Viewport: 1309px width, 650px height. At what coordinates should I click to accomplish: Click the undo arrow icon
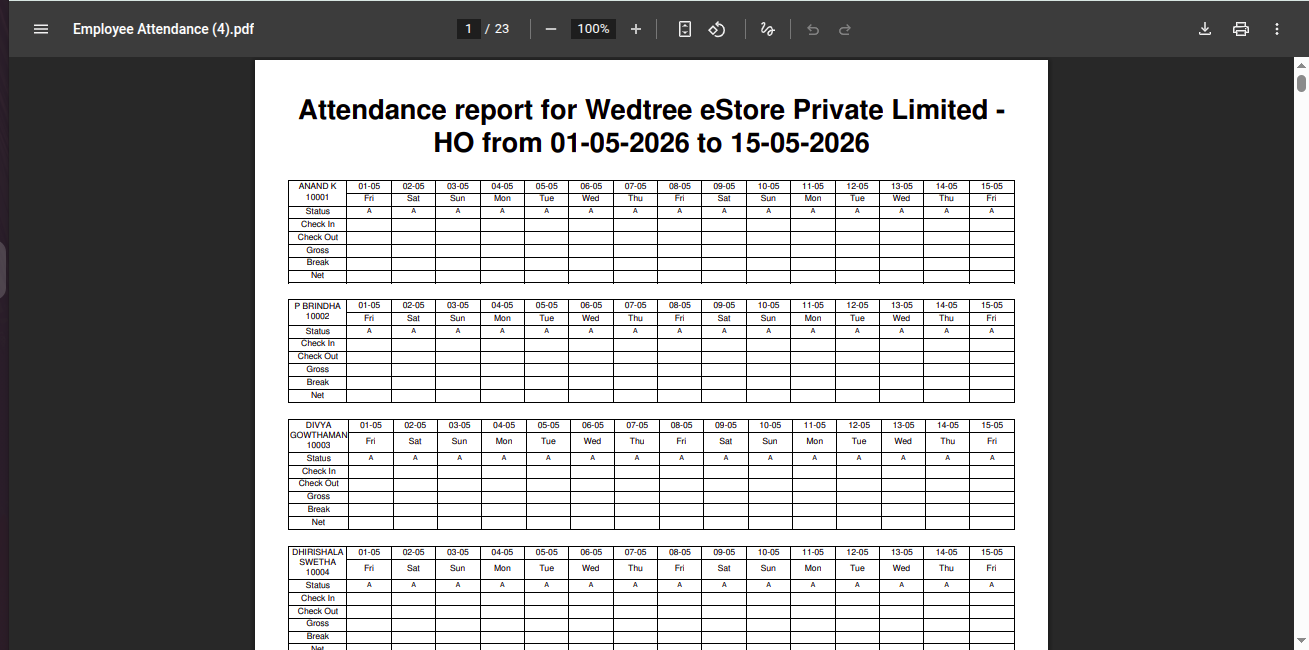click(x=813, y=29)
